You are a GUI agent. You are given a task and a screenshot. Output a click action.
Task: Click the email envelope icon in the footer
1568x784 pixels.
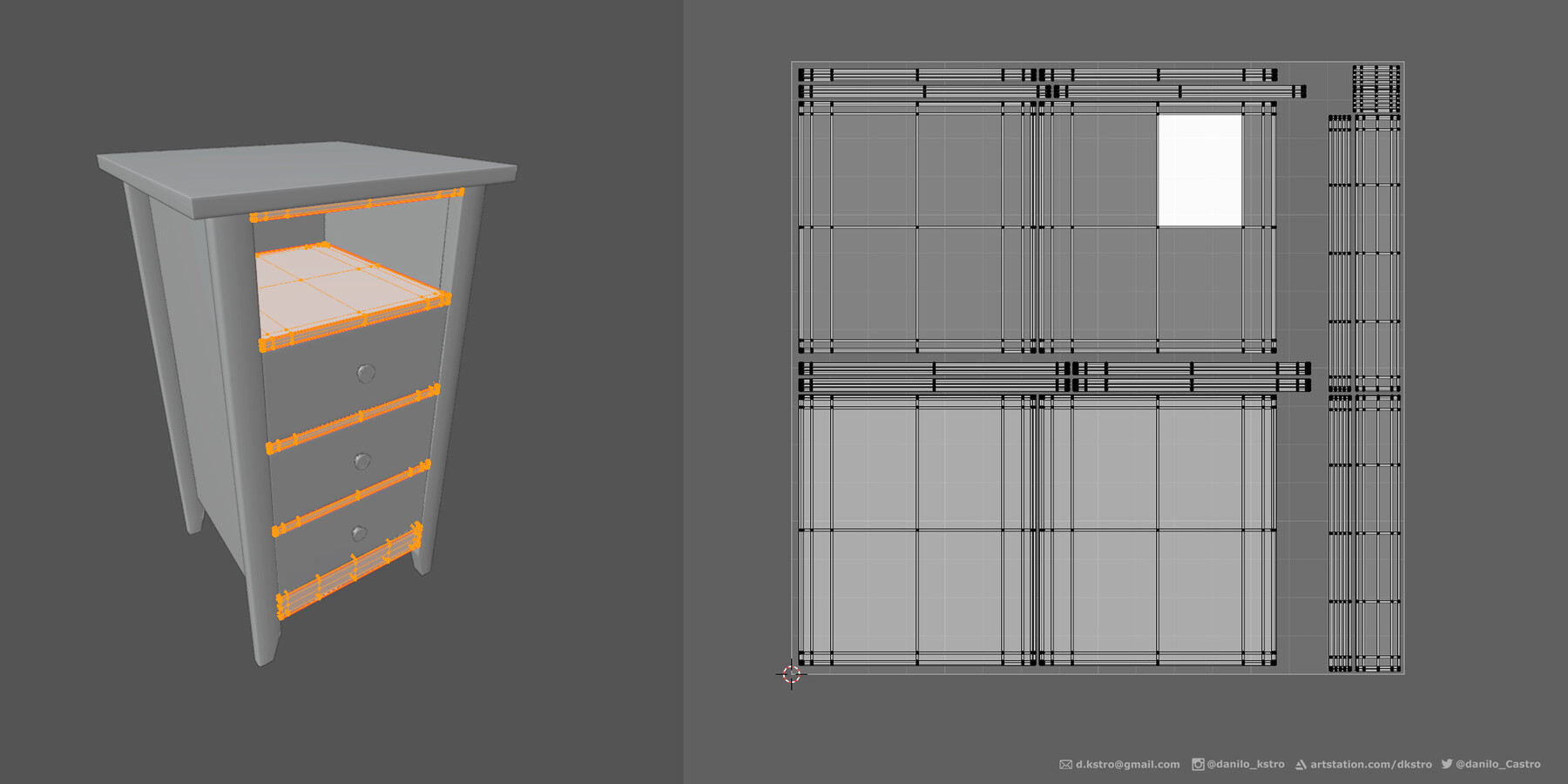1066,764
